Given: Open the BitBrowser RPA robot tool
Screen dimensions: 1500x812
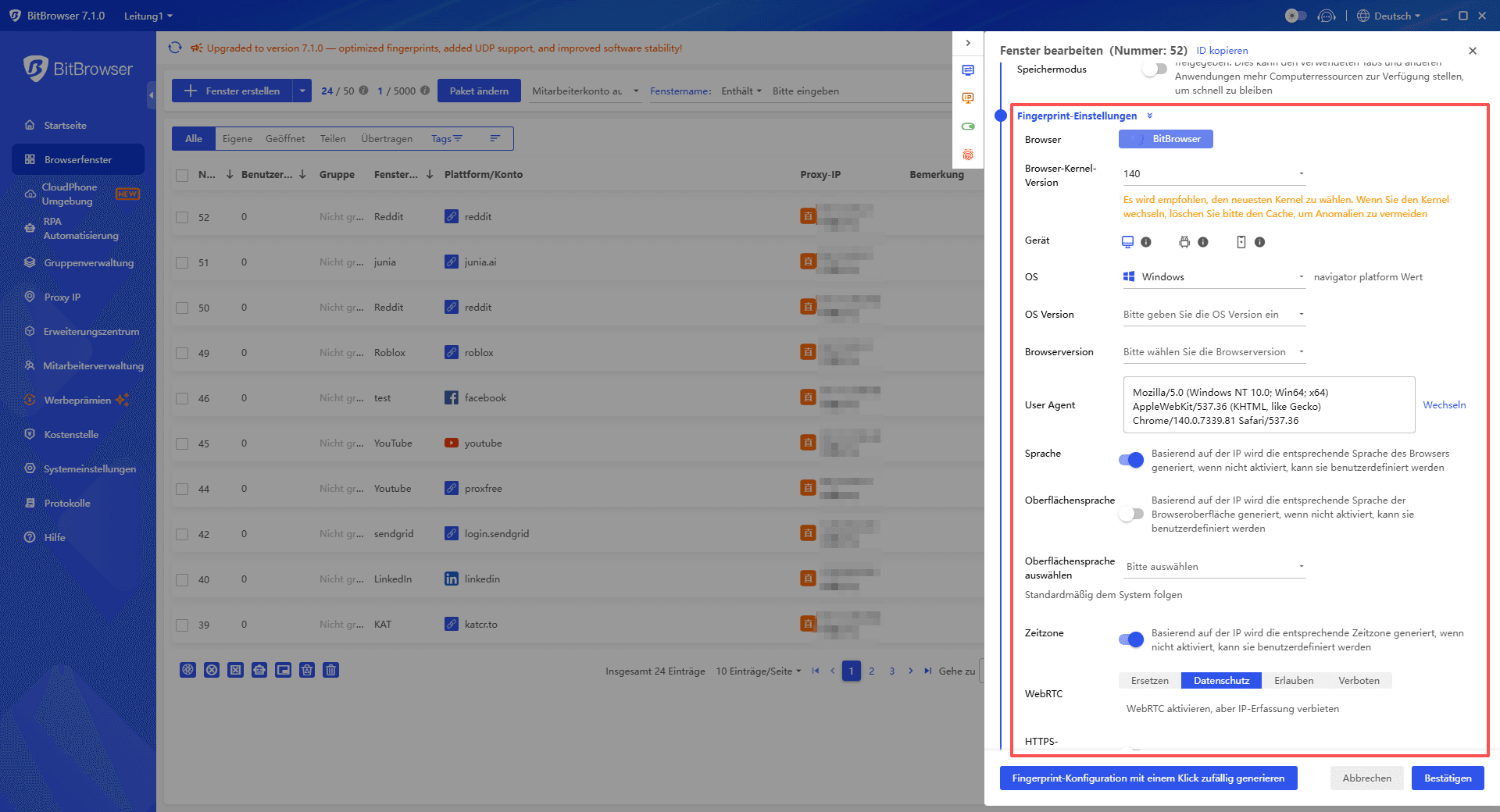Looking at the screenshot, I should pos(260,670).
